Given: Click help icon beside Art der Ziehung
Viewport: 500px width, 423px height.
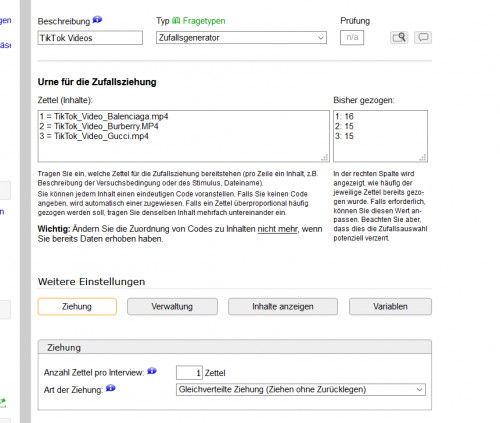Looking at the screenshot, I should coord(111,388).
